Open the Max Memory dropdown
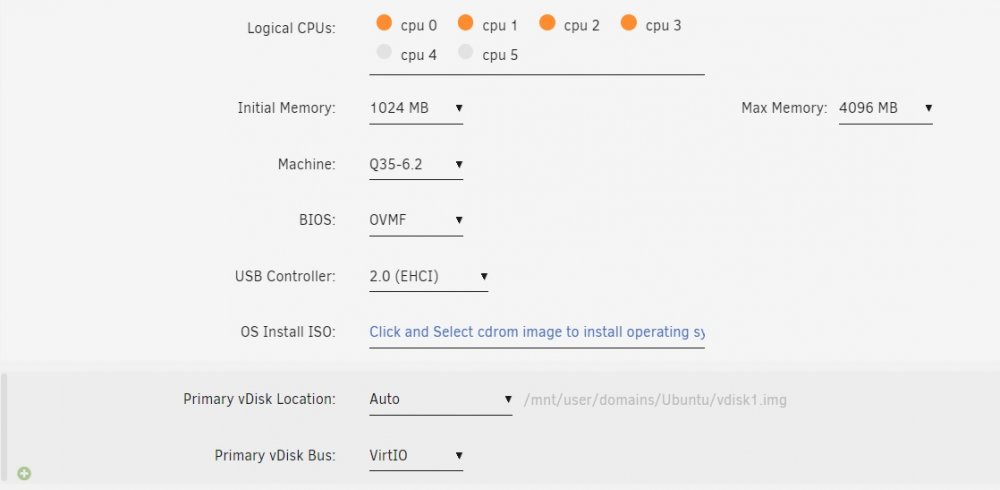Image resolution: width=1000 pixels, height=490 pixels. coord(885,108)
